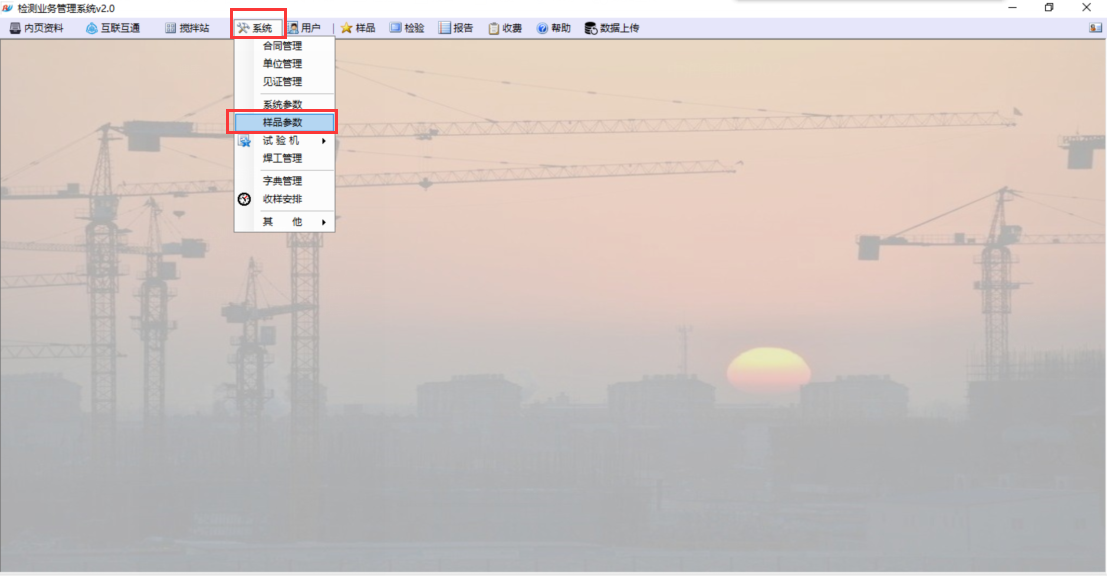Select 焊工管理 menu entry
1107x576 pixels.
[x=285, y=158]
